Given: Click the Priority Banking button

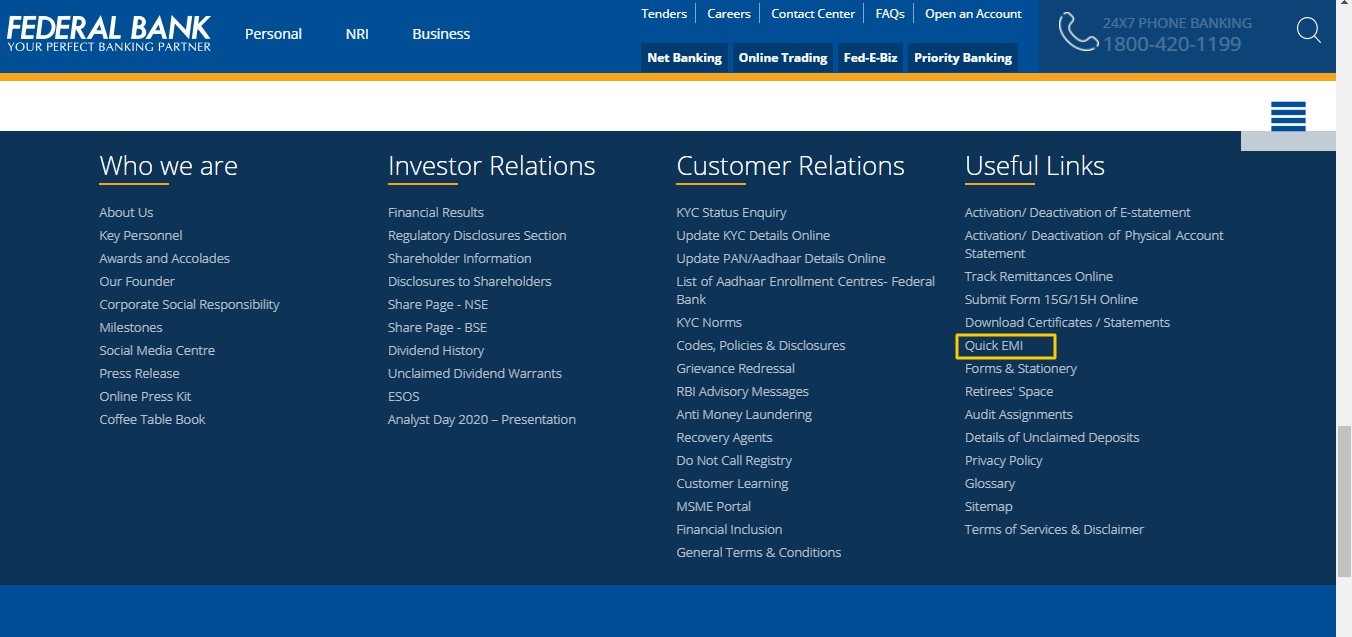Looking at the screenshot, I should [963, 58].
